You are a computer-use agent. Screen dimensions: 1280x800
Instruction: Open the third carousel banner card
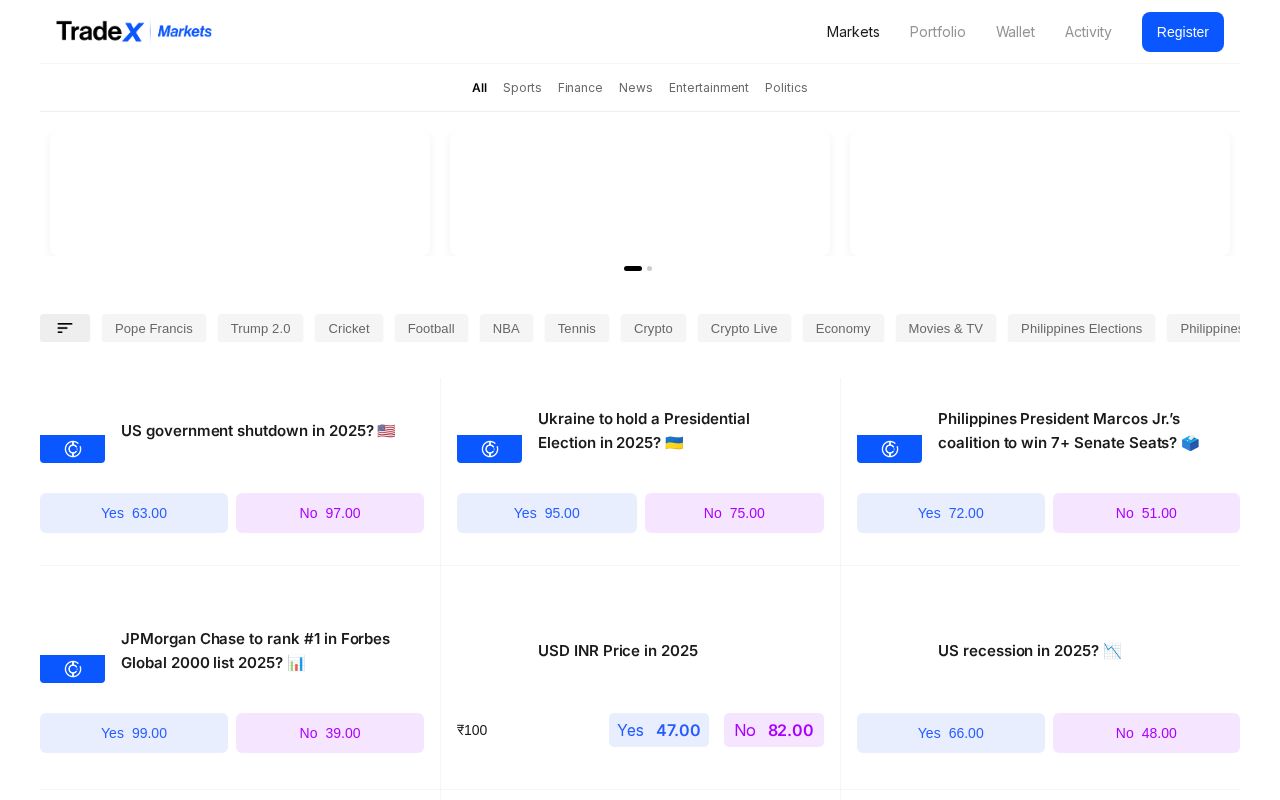click(x=1040, y=194)
